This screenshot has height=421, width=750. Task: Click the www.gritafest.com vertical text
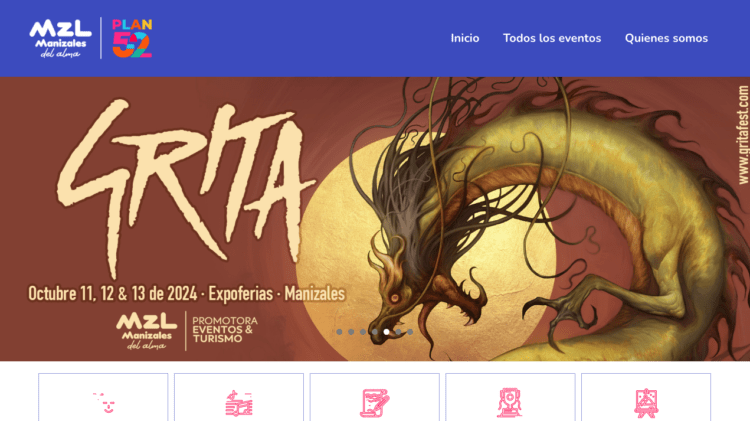click(743, 135)
